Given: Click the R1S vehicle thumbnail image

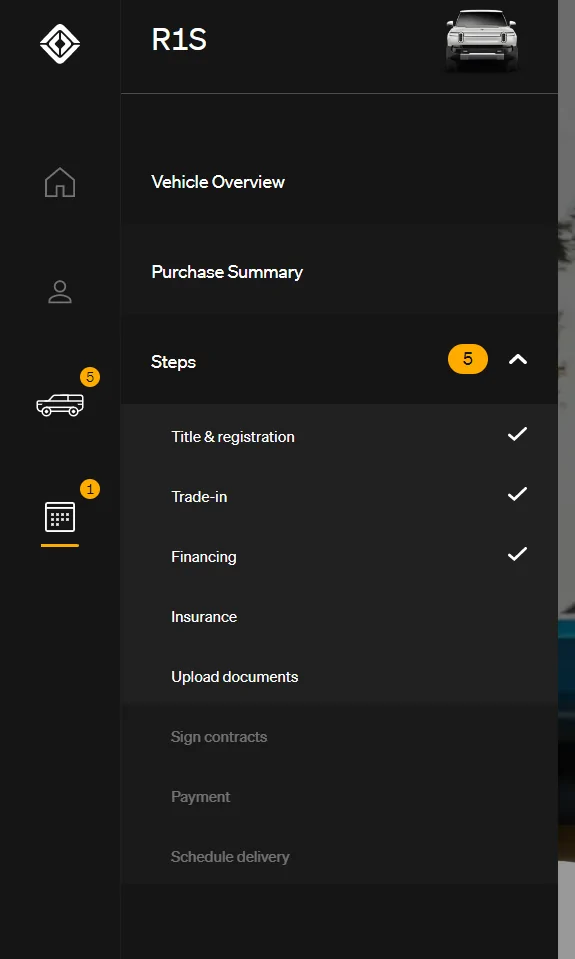Looking at the screenshot, I should 481,40.
